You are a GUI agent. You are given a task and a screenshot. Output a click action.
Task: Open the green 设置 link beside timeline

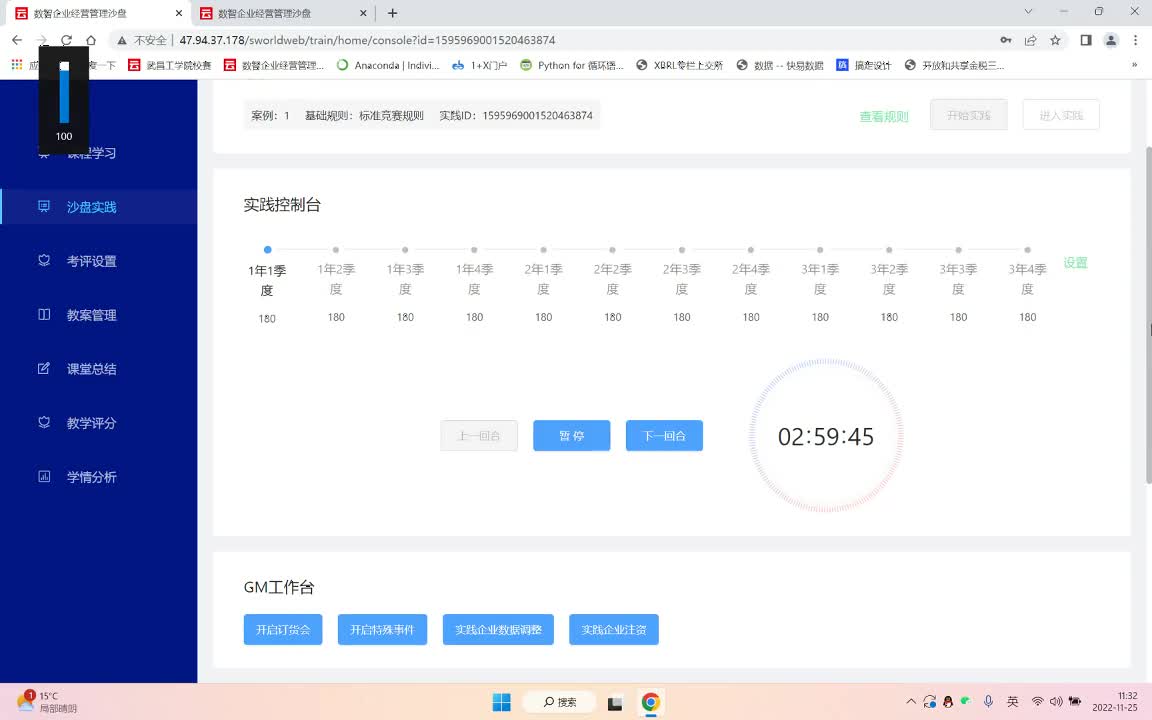[x=1075, y=262]
